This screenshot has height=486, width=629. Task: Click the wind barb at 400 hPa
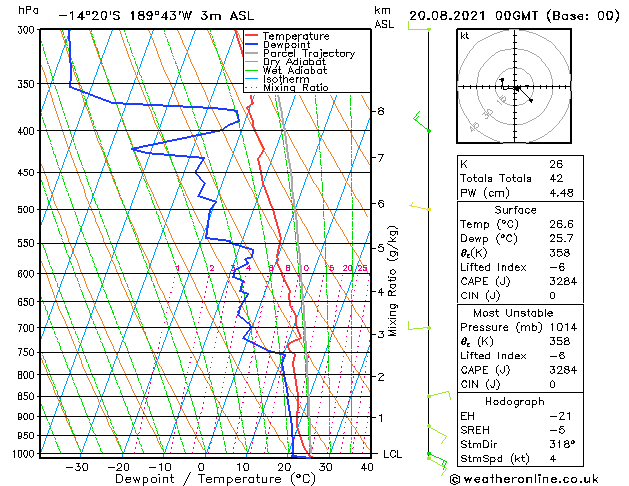421,122
